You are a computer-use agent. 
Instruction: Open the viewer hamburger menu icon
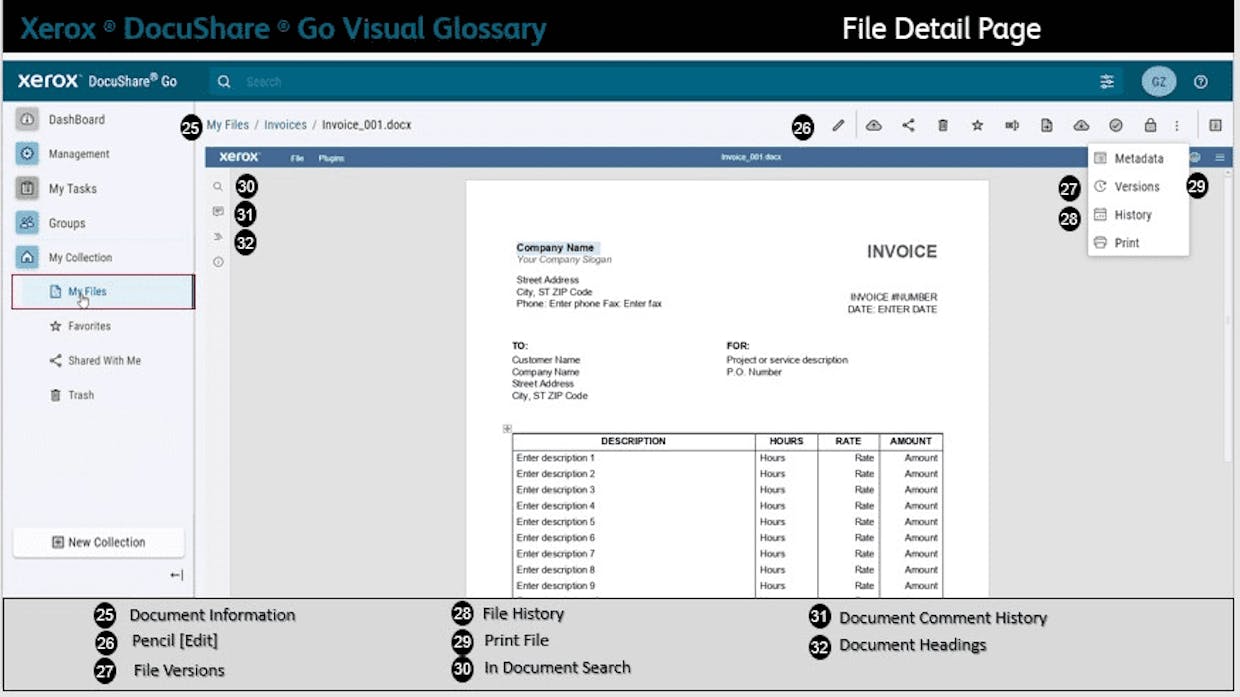pyautogui.click(x=1220, y=157)
